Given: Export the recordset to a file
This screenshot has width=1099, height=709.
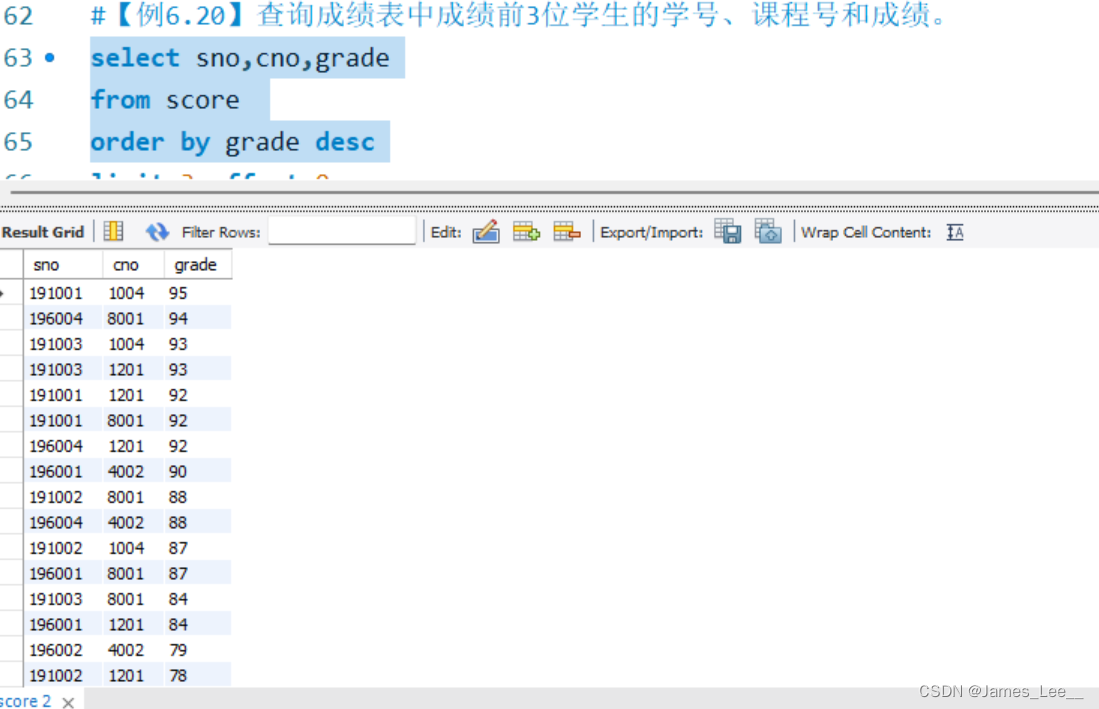Looking at the screenshot, I should pos(728,231).
